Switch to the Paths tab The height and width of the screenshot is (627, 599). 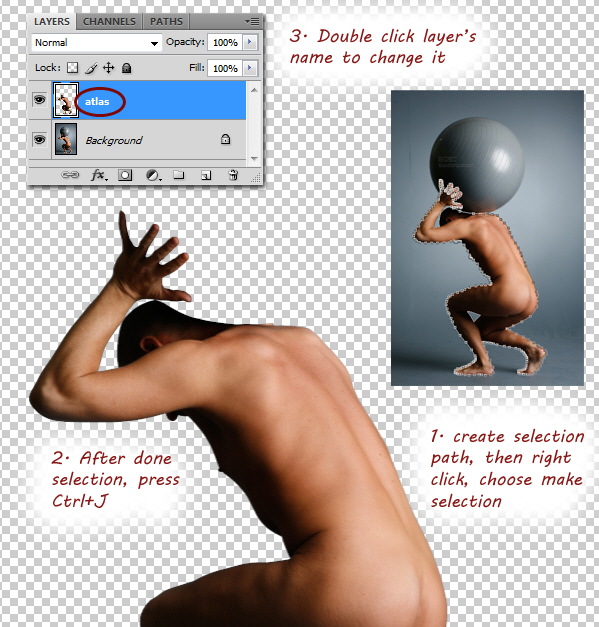[x=166, y=22]
